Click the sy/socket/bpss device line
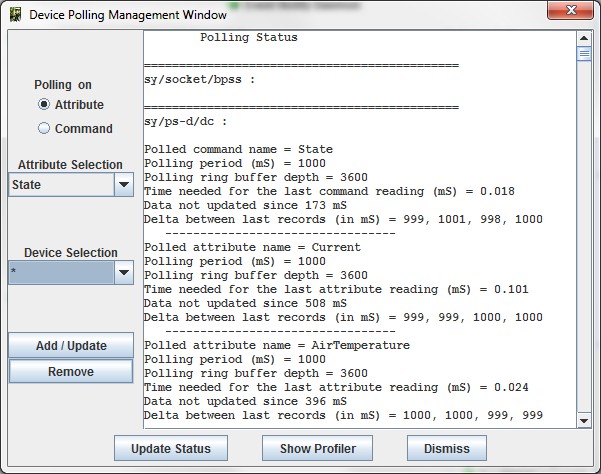 tap(199, 80)
